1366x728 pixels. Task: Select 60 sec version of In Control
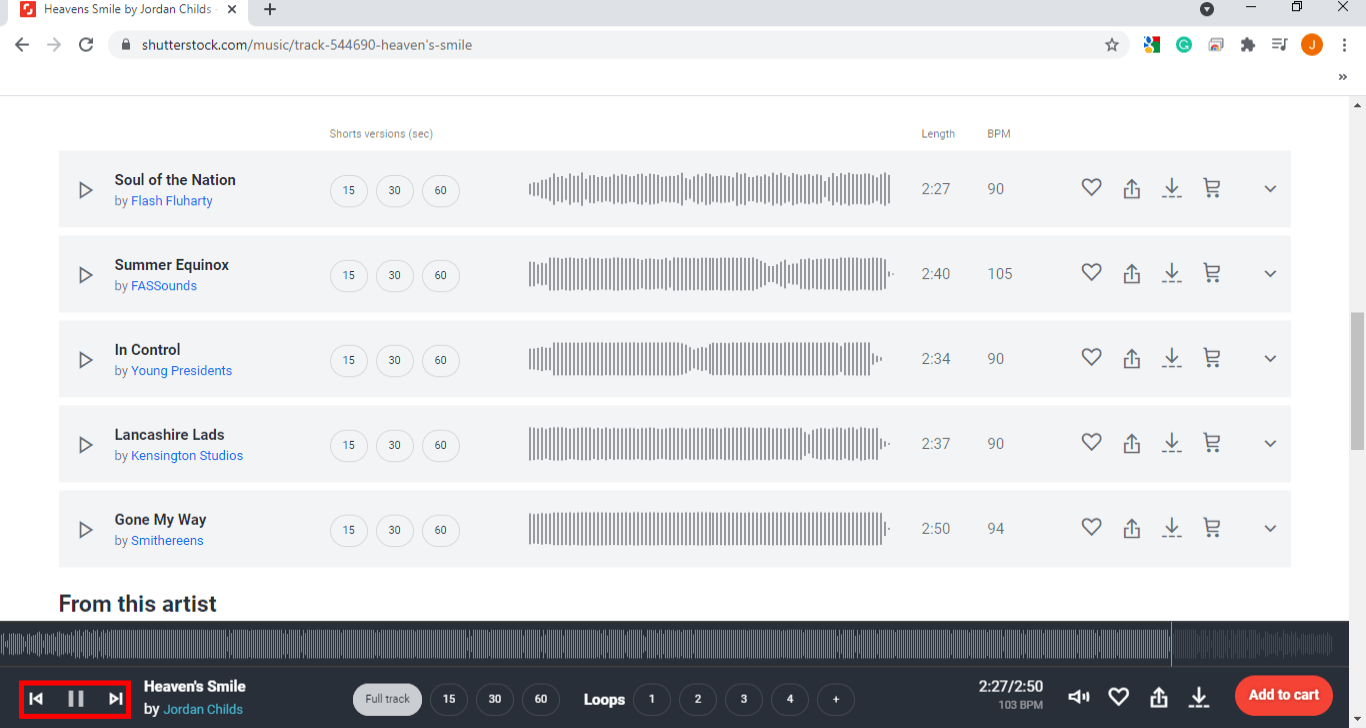[441, 361]
